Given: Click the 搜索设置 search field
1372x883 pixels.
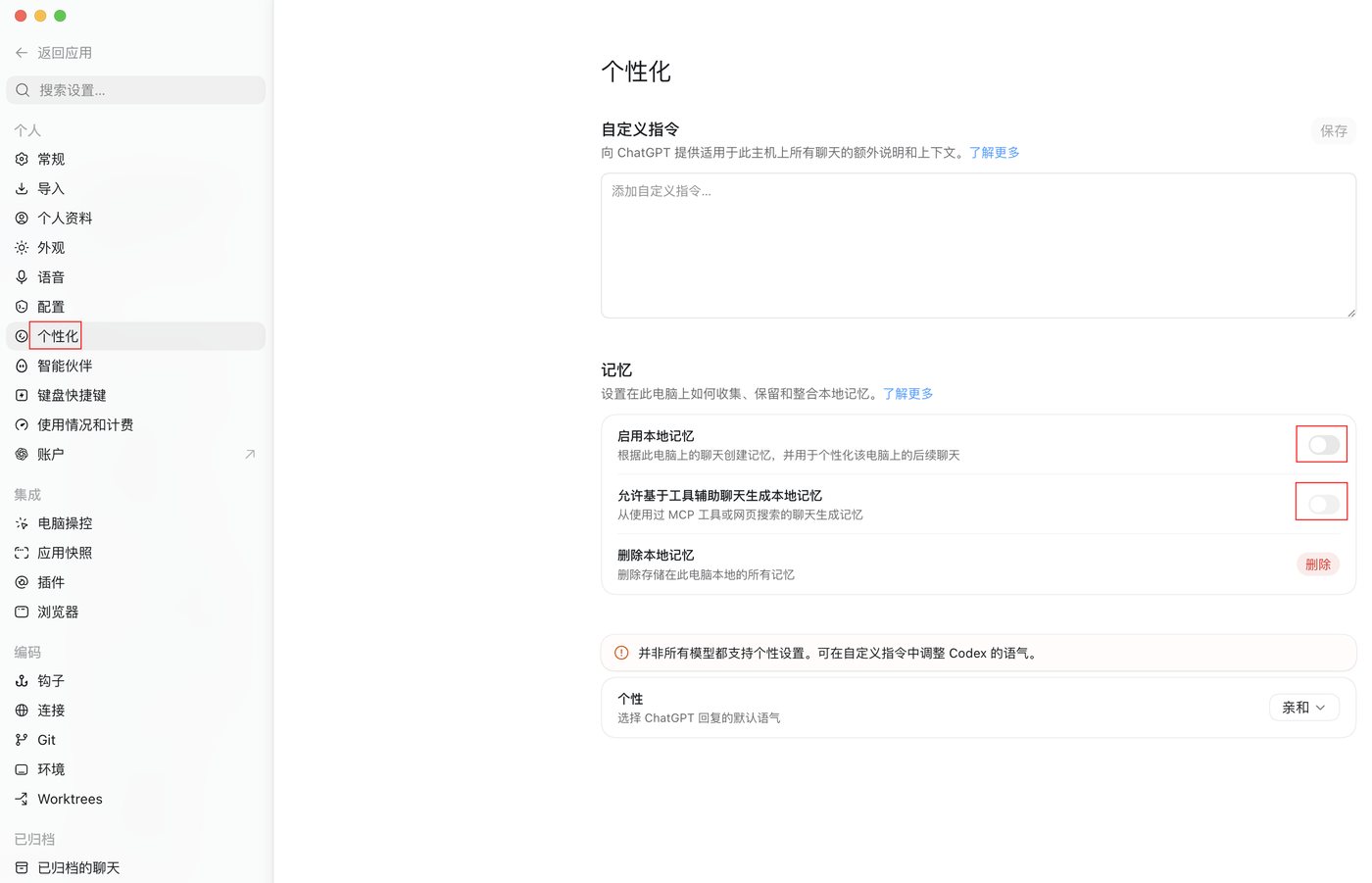Looking at the screenshot, I should pyautogui.click(x=135, y=90).
